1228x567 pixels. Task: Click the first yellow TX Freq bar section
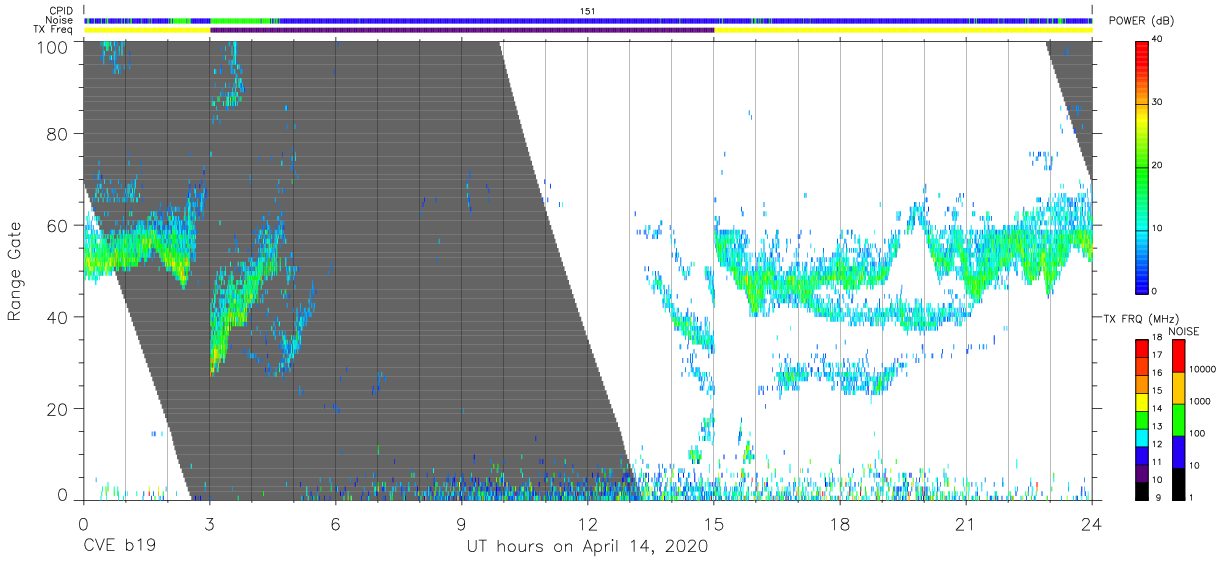point(147,30)
